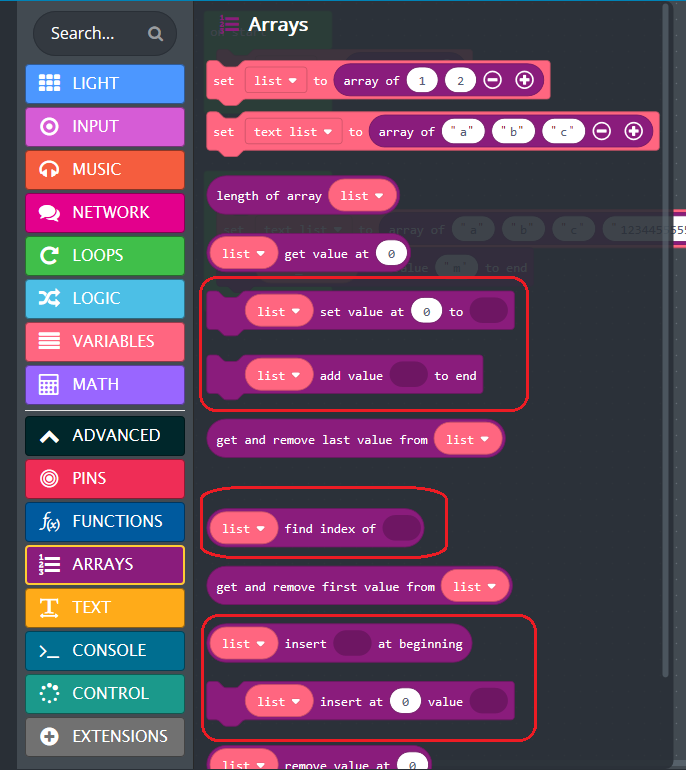Open list dropdown in 'insert at beginning' block
The image size is (686, 770).
244,644
